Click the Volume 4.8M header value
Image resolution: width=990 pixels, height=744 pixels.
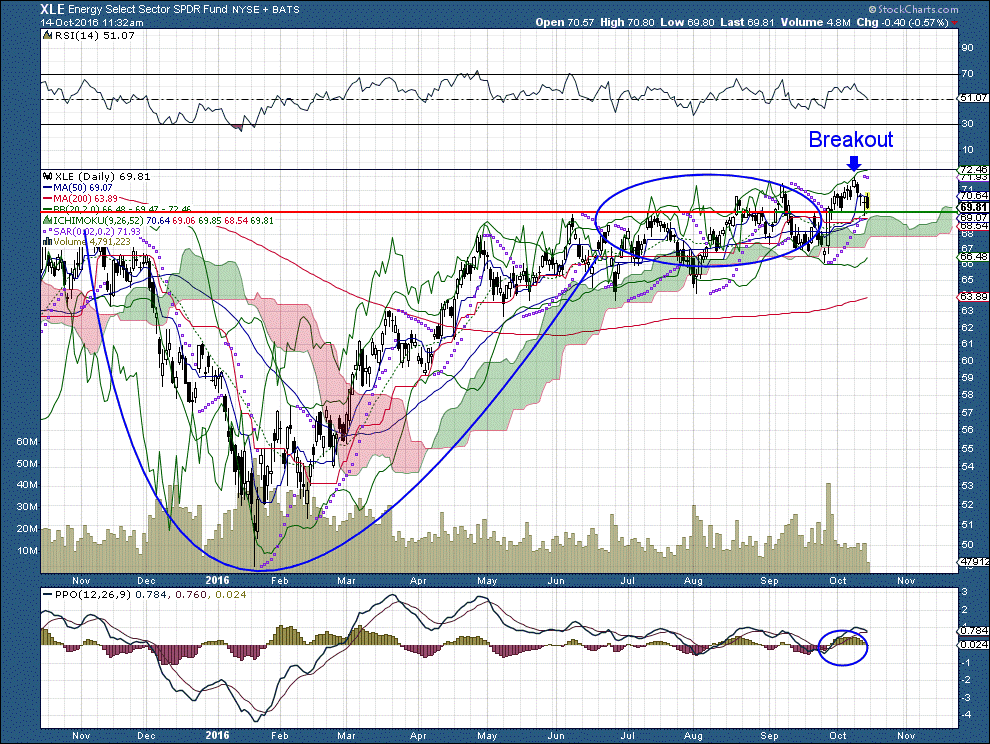(x=815, y=22)
